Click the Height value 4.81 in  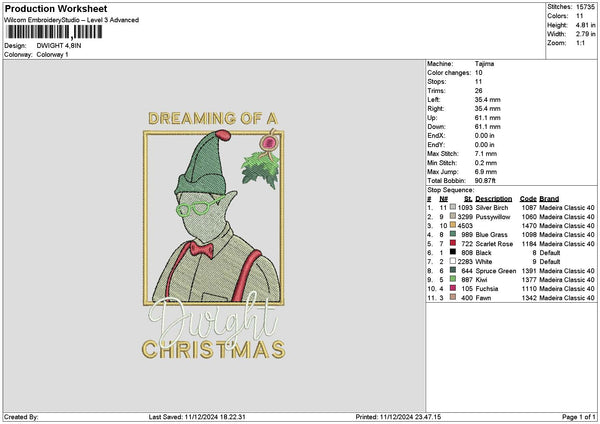pos(585,25)
